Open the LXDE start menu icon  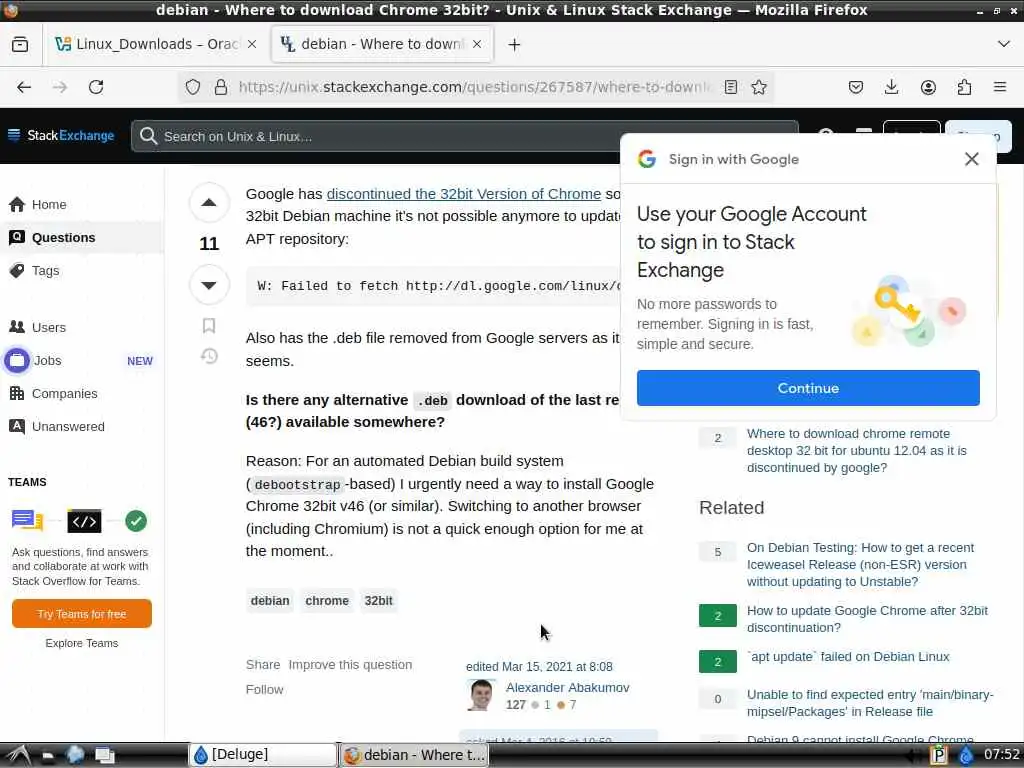[x=18, y=755]
